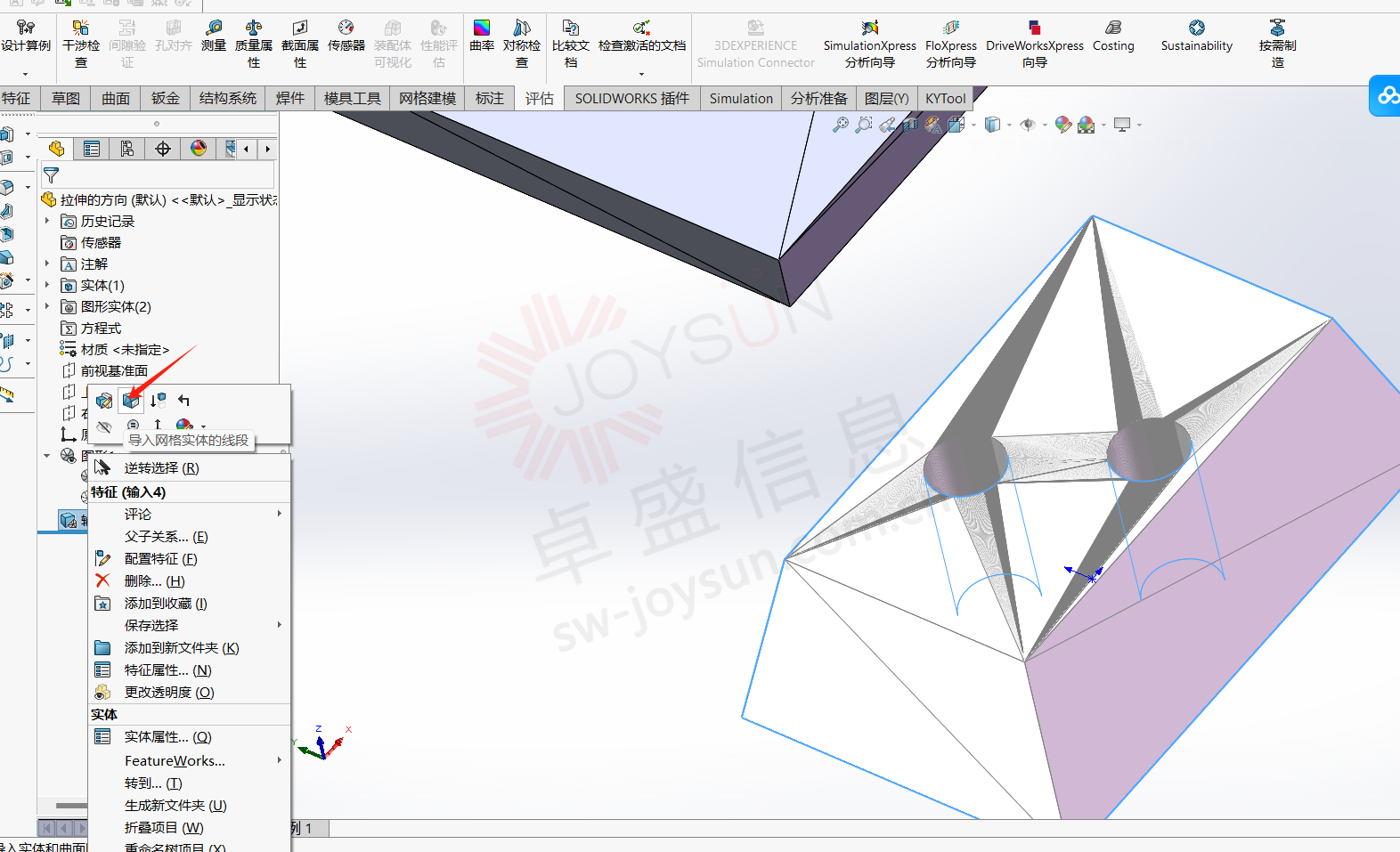Switch to the 特征 ribbon tab
The height and width of the screenshot is (852, 1400).
coord(16,98)
